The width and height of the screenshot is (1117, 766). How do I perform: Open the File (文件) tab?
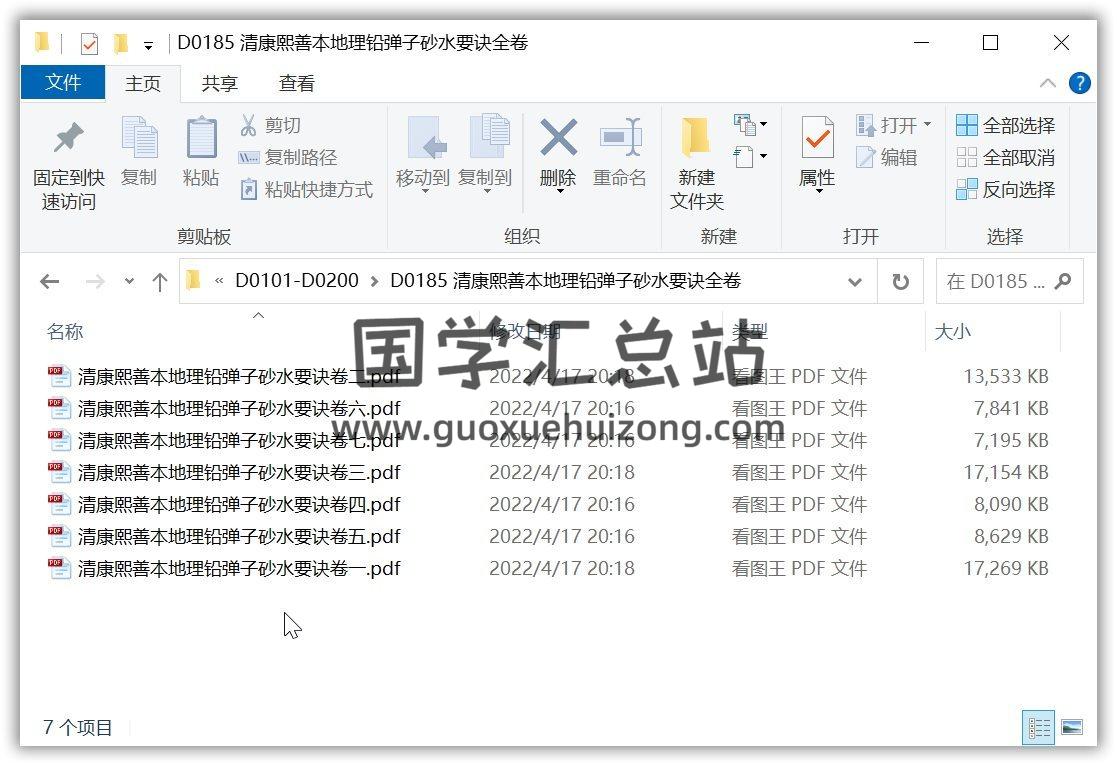click(x=63, y=83)
